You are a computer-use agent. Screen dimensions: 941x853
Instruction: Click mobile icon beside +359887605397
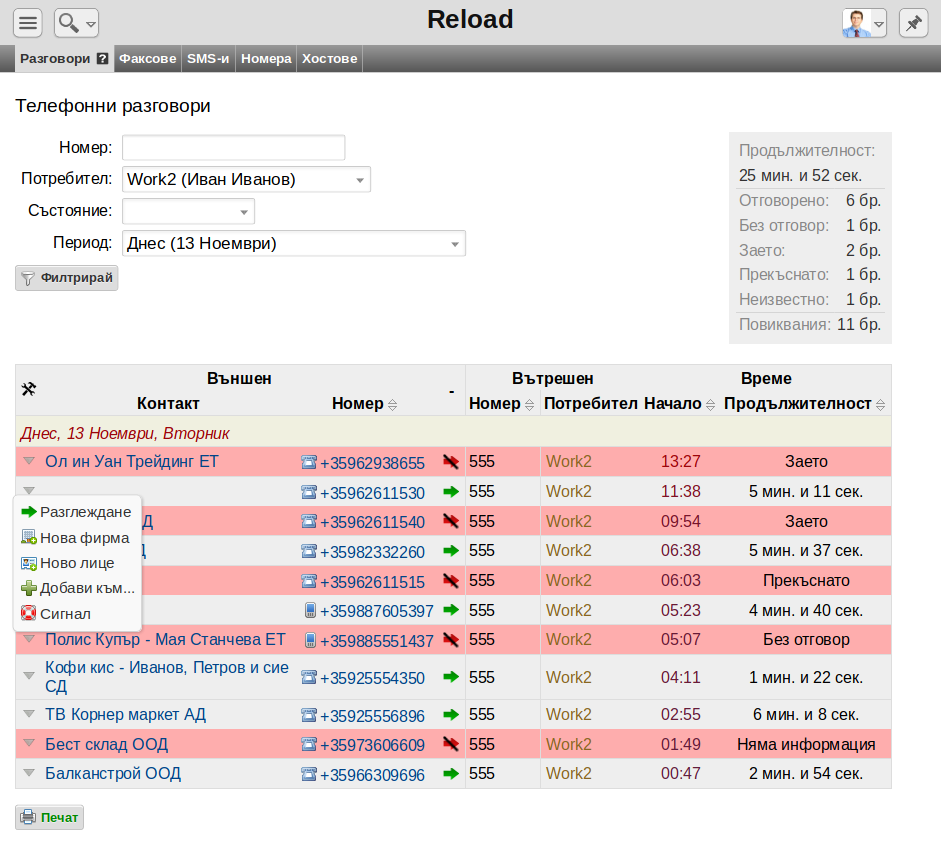coord(310,610)
